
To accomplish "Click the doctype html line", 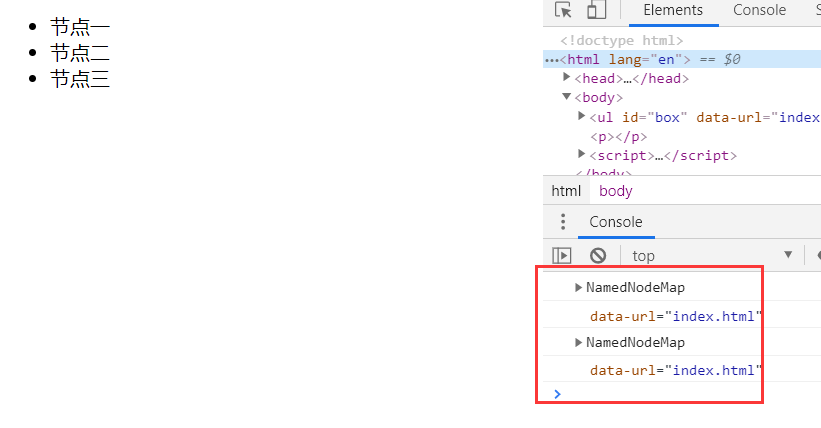I will pyautogui.click(x=622, y=40).
